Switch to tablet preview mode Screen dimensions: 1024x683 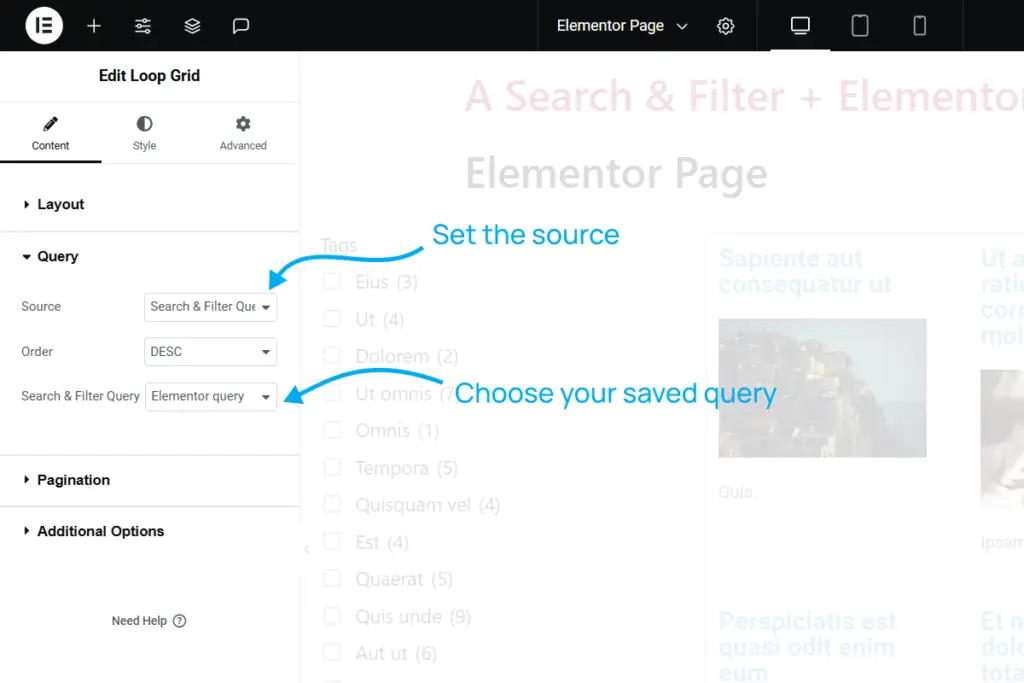(x=860, y=25)
